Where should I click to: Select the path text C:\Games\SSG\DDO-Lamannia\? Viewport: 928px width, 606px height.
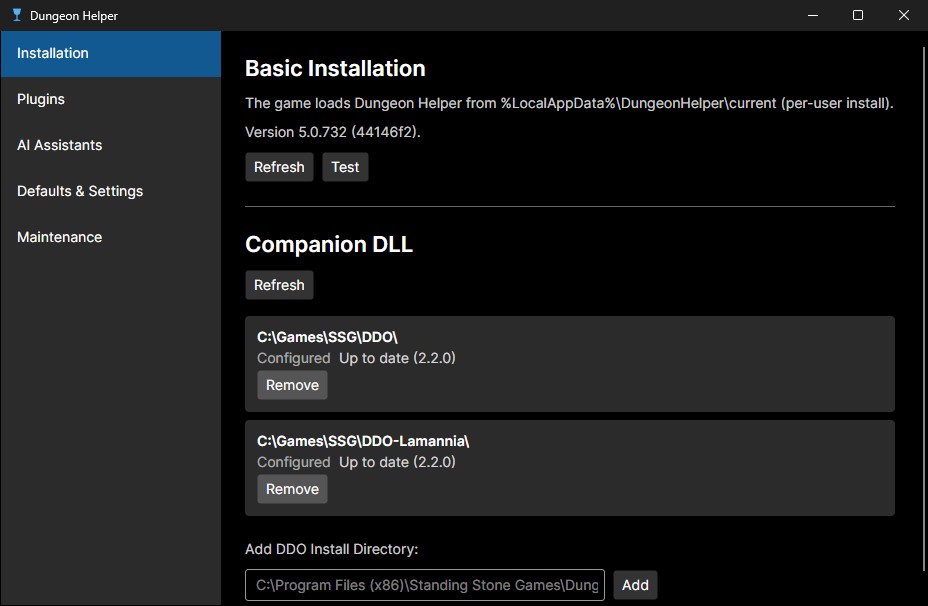pos(363,441)
